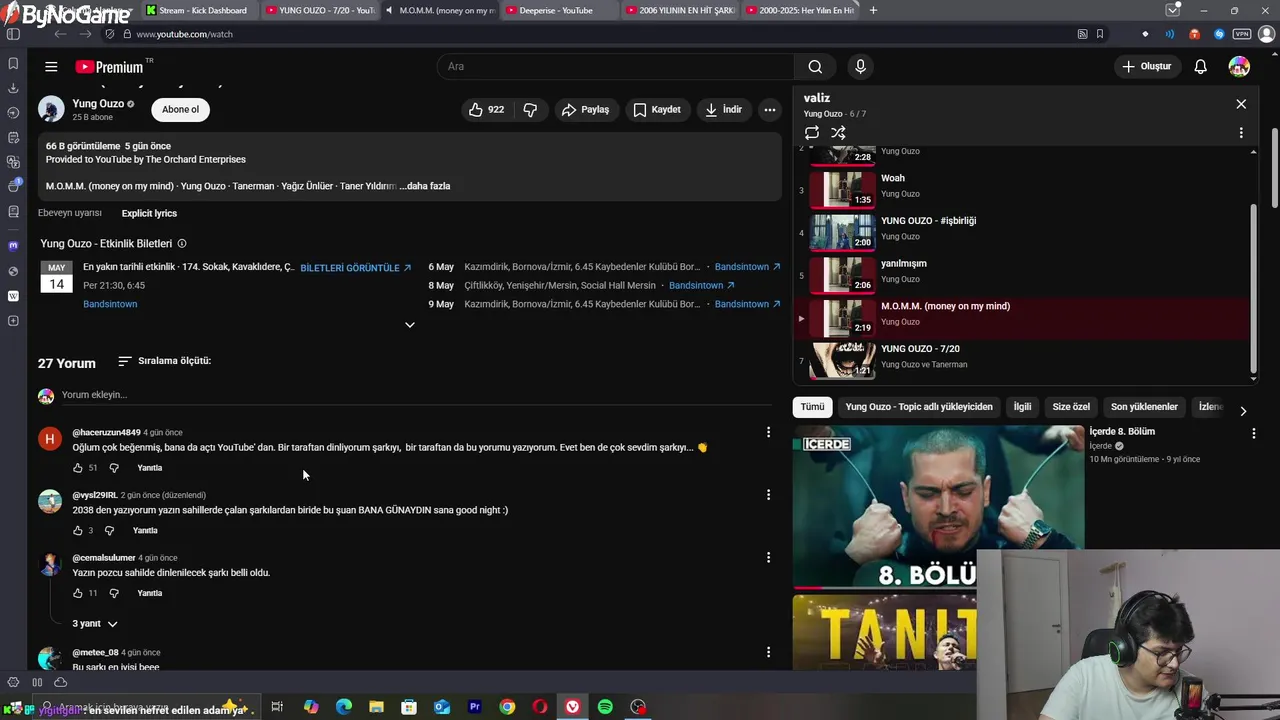This screenshot has height=720, width=1280.
Task: Open File Explorer from the taskbar
Action: 376,707
